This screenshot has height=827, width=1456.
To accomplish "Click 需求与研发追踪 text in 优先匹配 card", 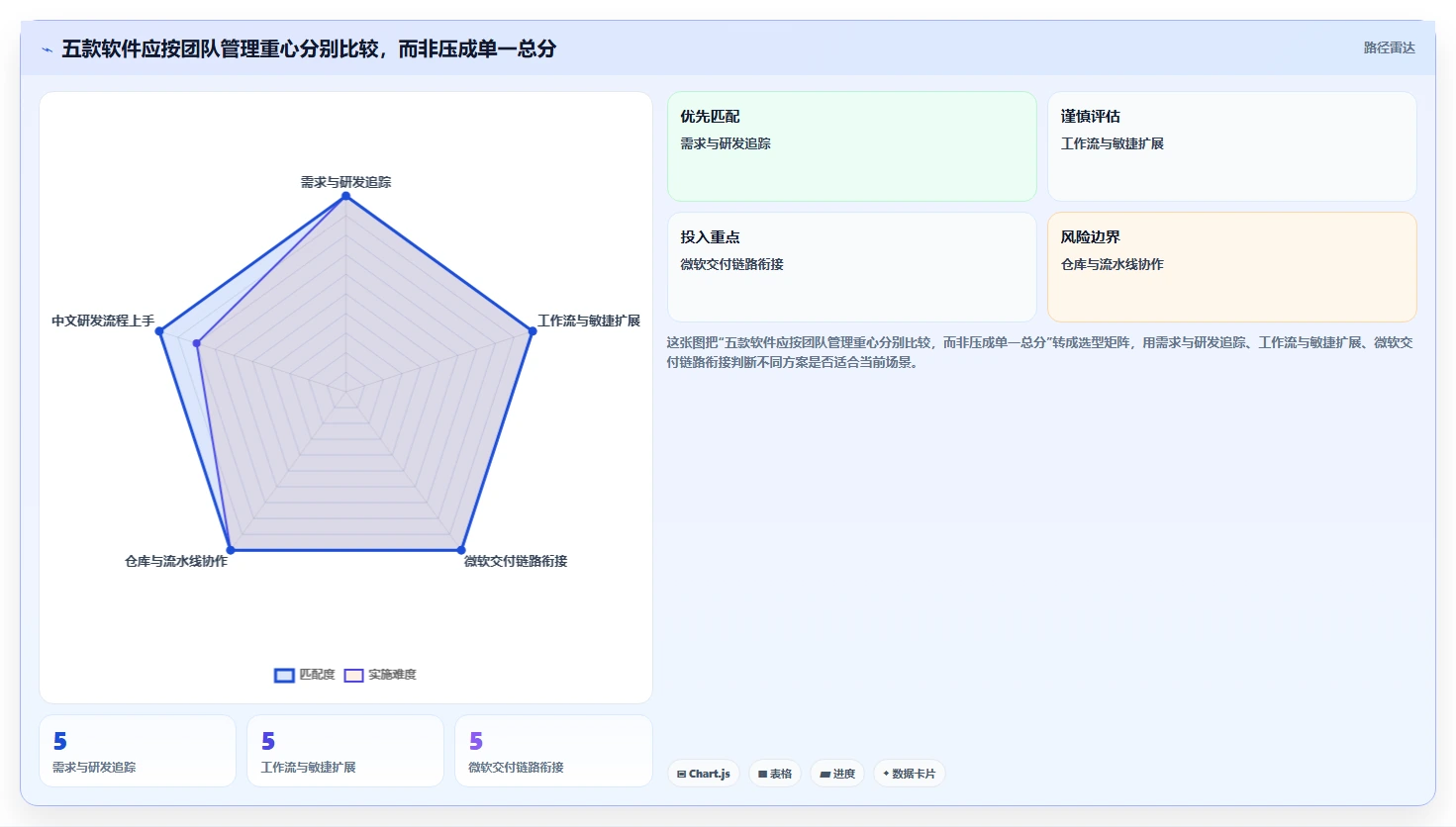I will pos(726,143).
